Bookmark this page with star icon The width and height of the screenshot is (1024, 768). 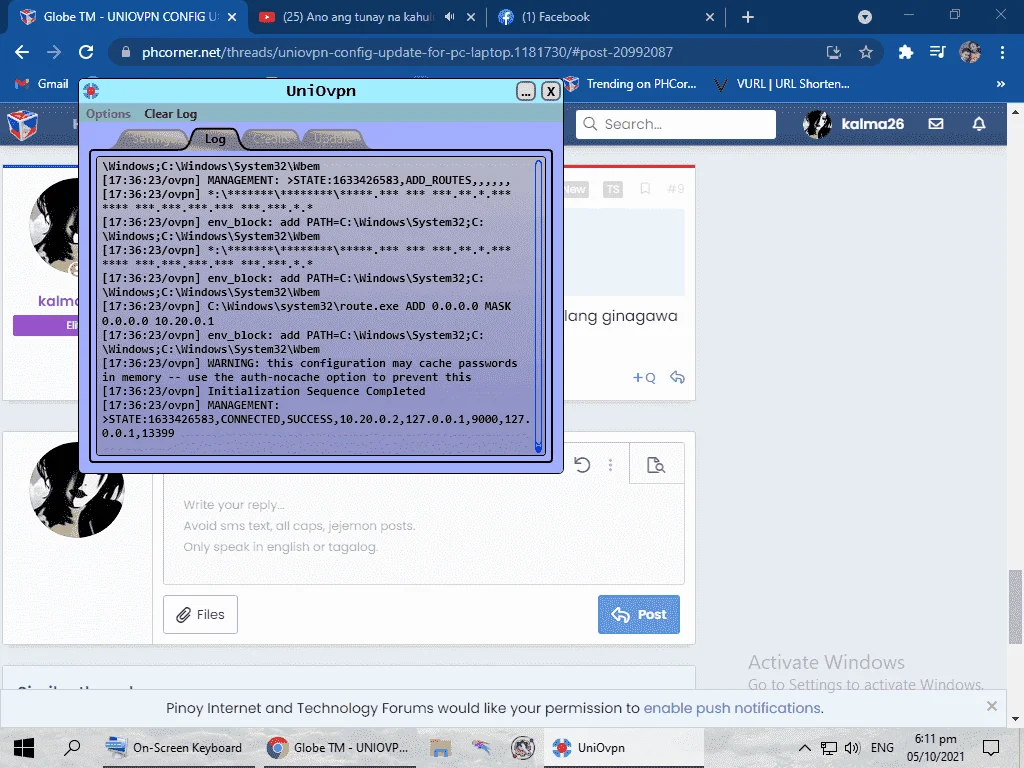tap(866, 52)
